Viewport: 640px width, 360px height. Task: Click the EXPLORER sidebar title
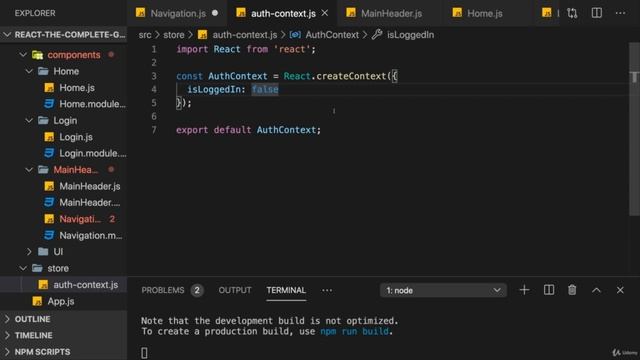click(x=35, y=13)
